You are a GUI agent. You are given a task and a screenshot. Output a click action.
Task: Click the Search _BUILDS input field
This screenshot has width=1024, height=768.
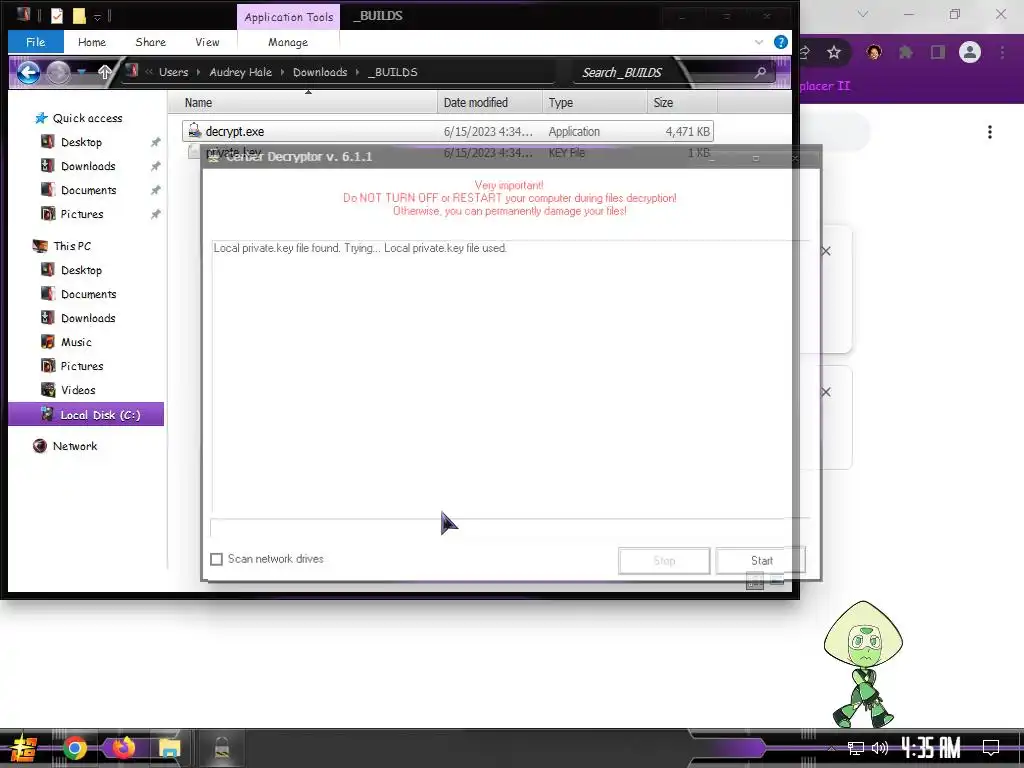[663, 72]
